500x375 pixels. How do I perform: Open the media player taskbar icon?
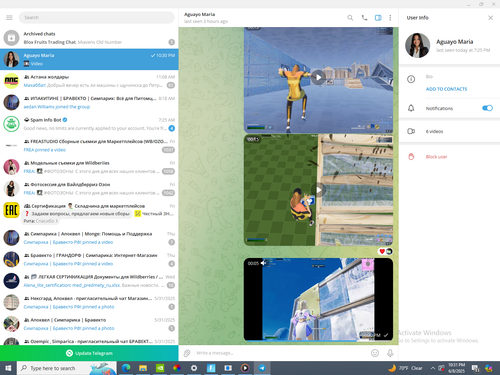(x=245, y=368)
